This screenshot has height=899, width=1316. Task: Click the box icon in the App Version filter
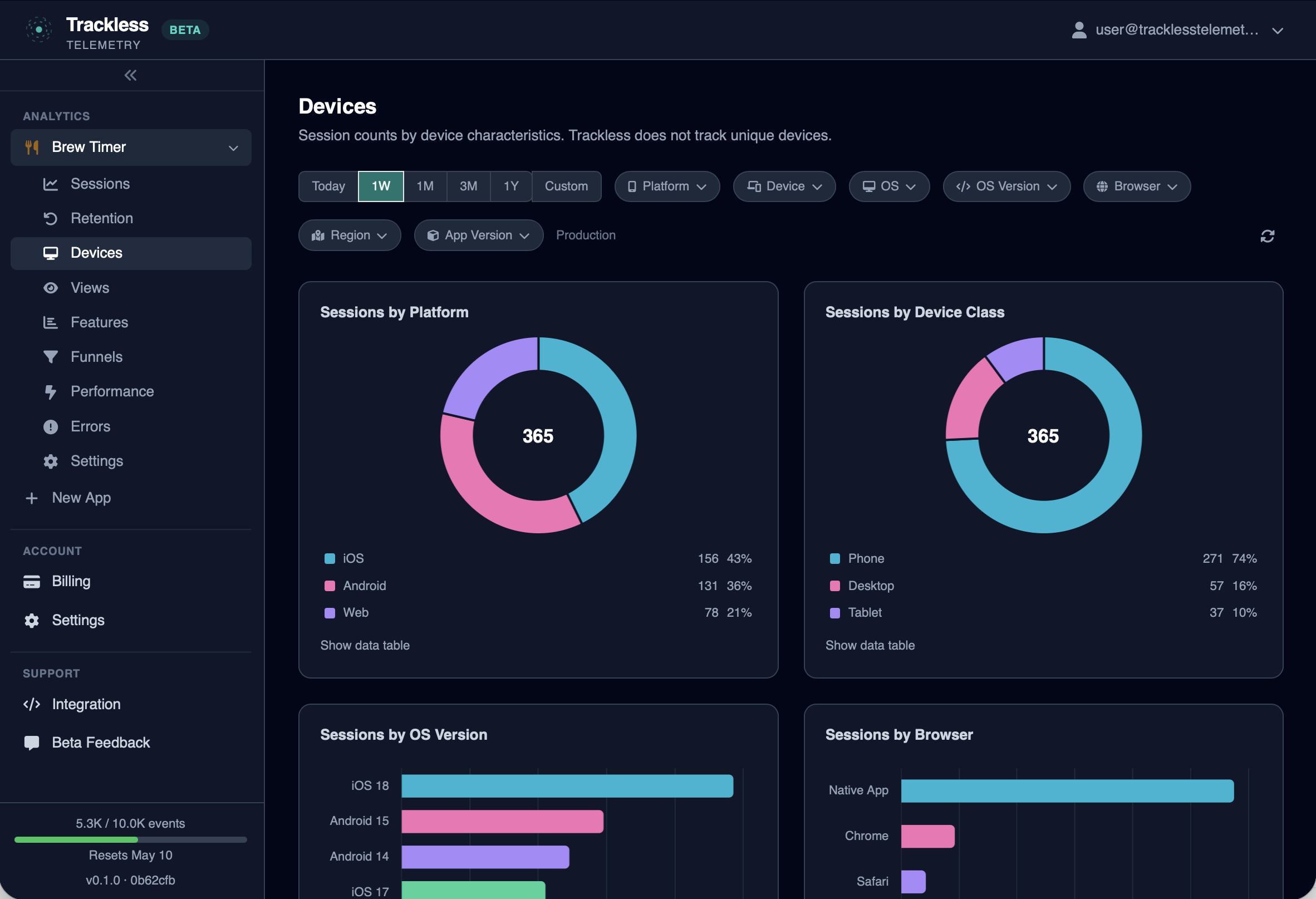pos(433,235)
